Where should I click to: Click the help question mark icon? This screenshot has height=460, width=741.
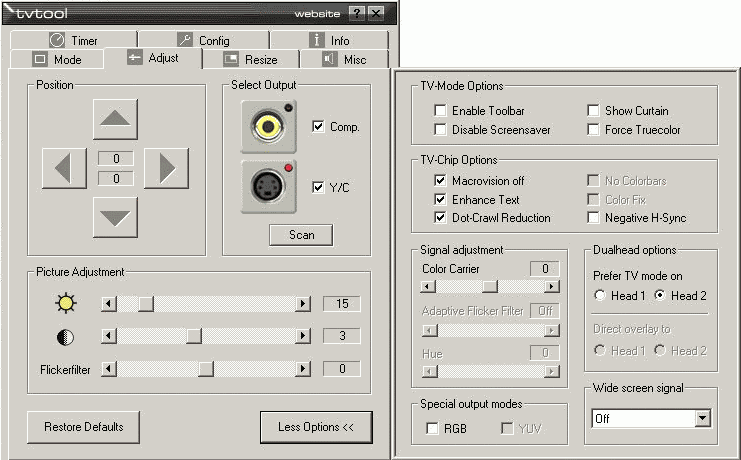357,13
